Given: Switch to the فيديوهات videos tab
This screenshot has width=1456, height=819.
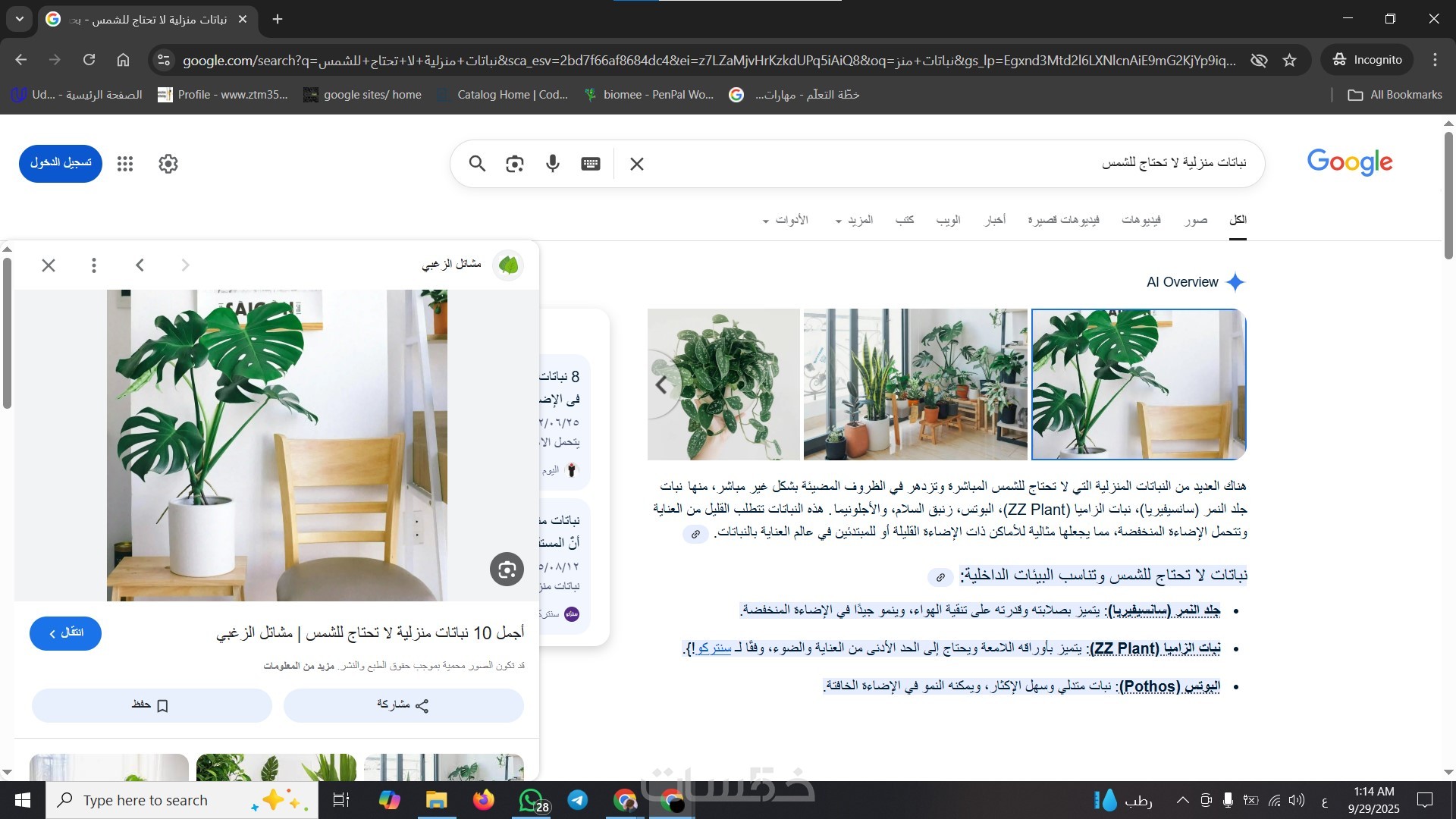Looking at the screenshot, I should click(1141, 220).
